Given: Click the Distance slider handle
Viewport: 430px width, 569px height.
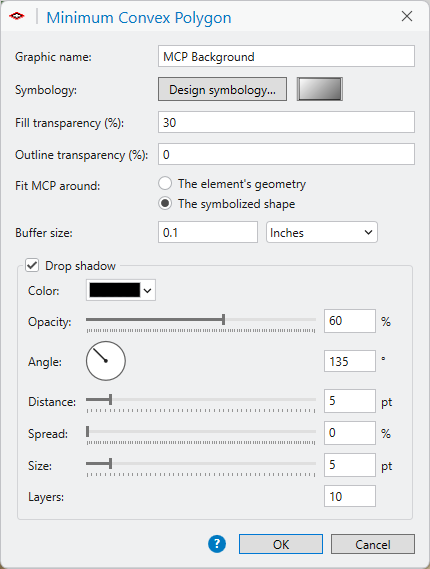Looking at the screenshot, I should tap(110, 400).
